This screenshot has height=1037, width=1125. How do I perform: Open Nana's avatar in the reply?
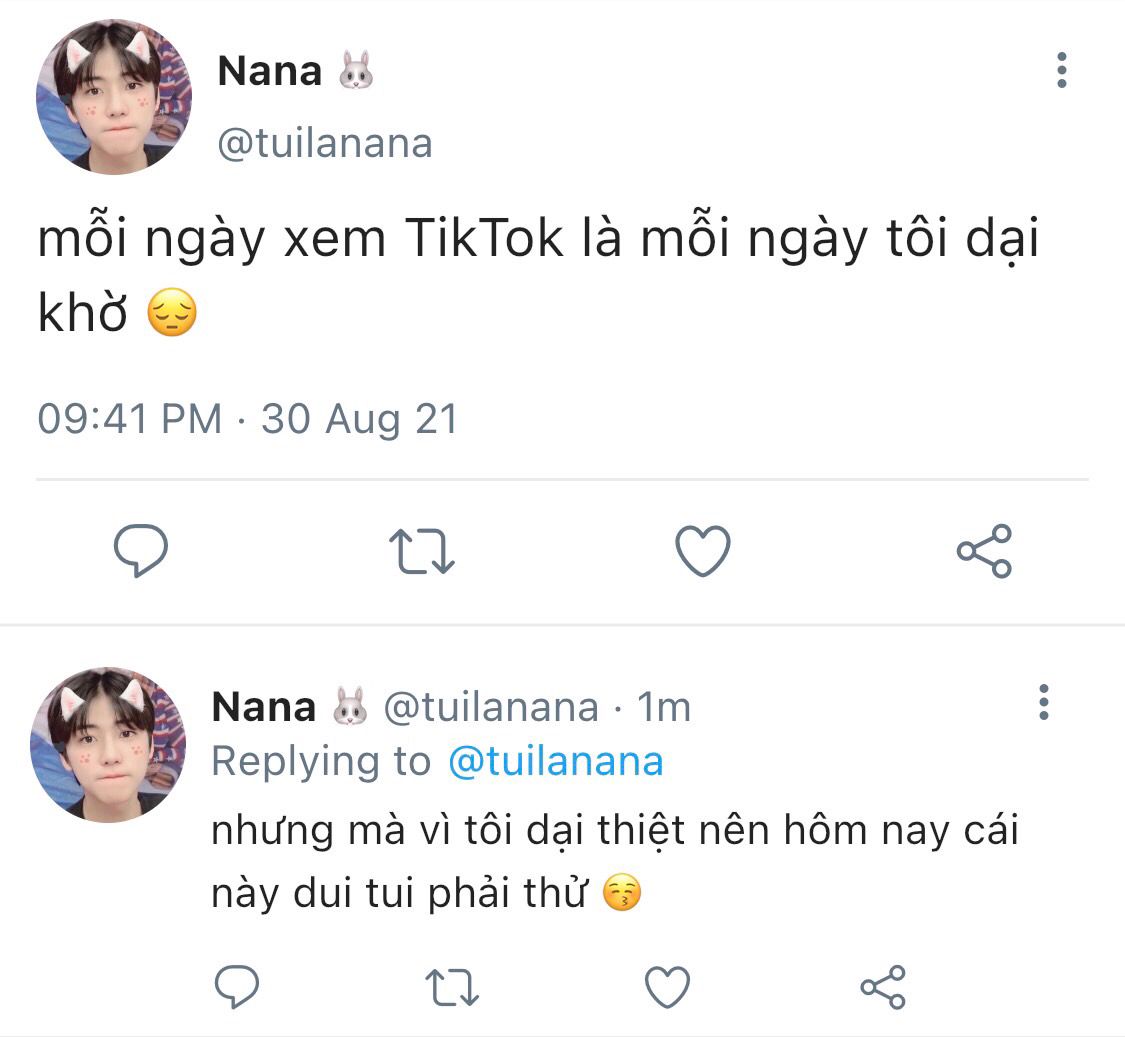[x=108, y=744]
